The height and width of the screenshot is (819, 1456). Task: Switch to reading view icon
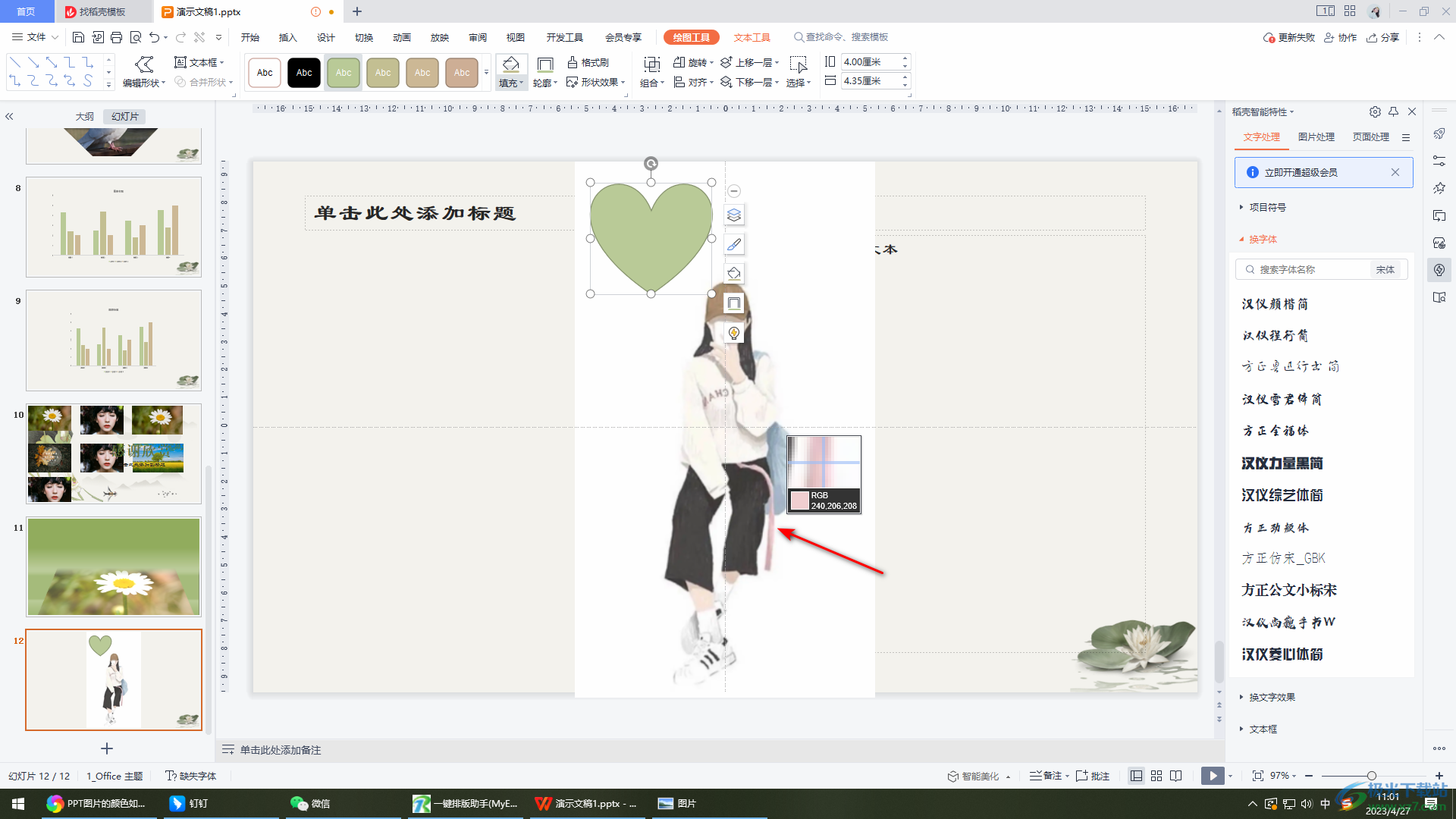[x=1176, y=776]
